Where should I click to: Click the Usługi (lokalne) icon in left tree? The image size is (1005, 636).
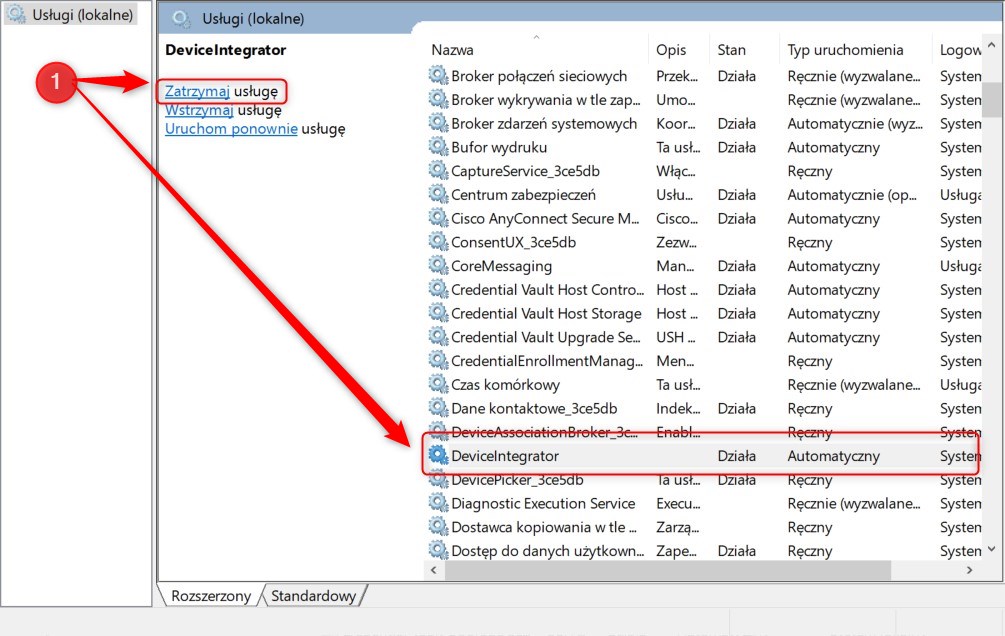coord(16,14)
